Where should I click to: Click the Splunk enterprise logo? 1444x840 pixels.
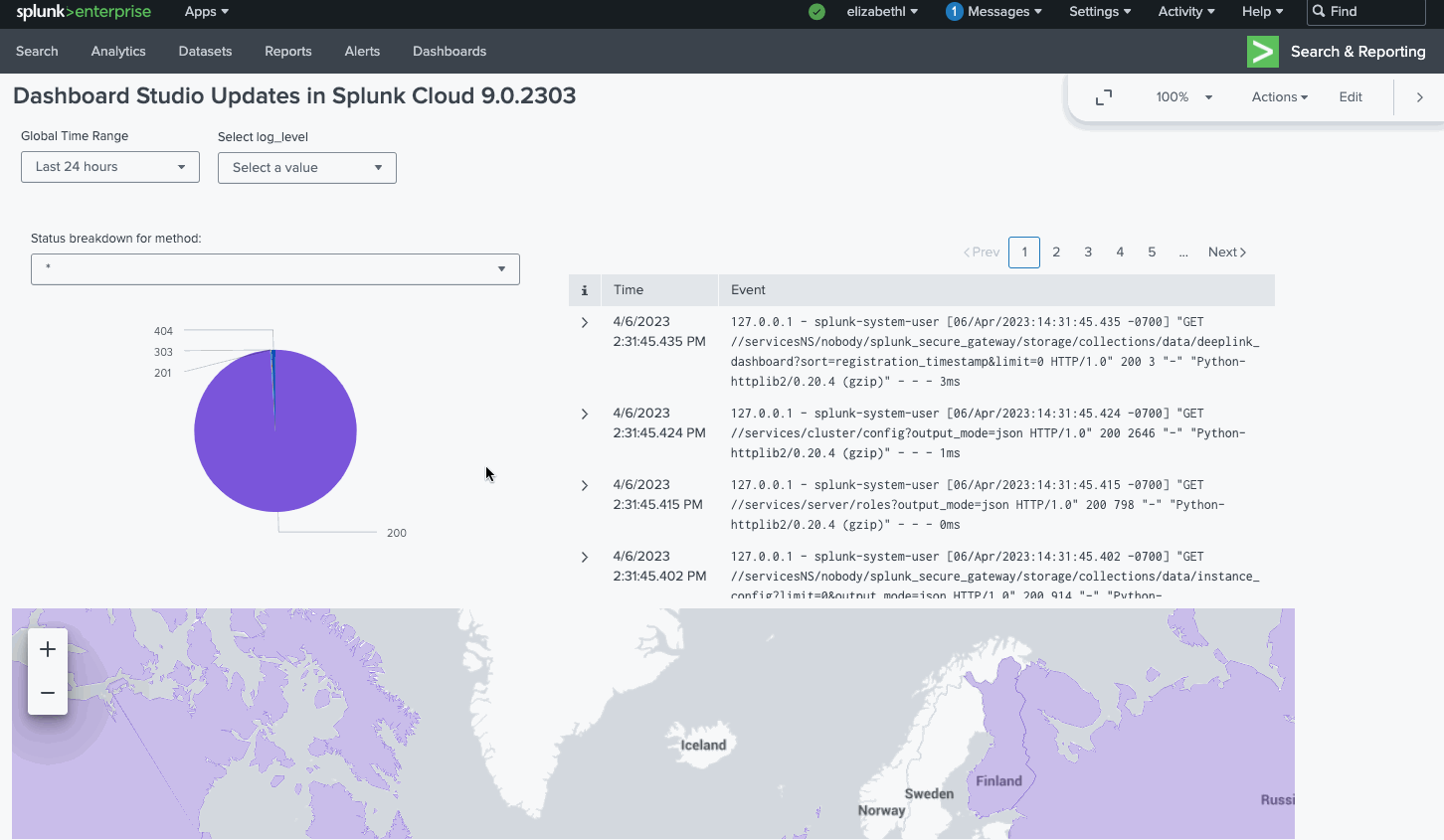click(x=84, y=12)
